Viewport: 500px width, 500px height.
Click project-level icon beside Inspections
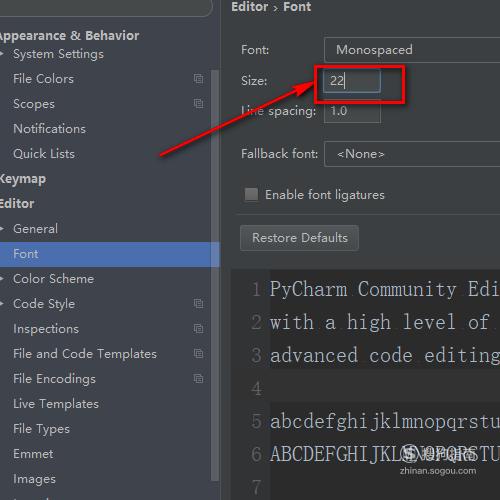point(198,329)
